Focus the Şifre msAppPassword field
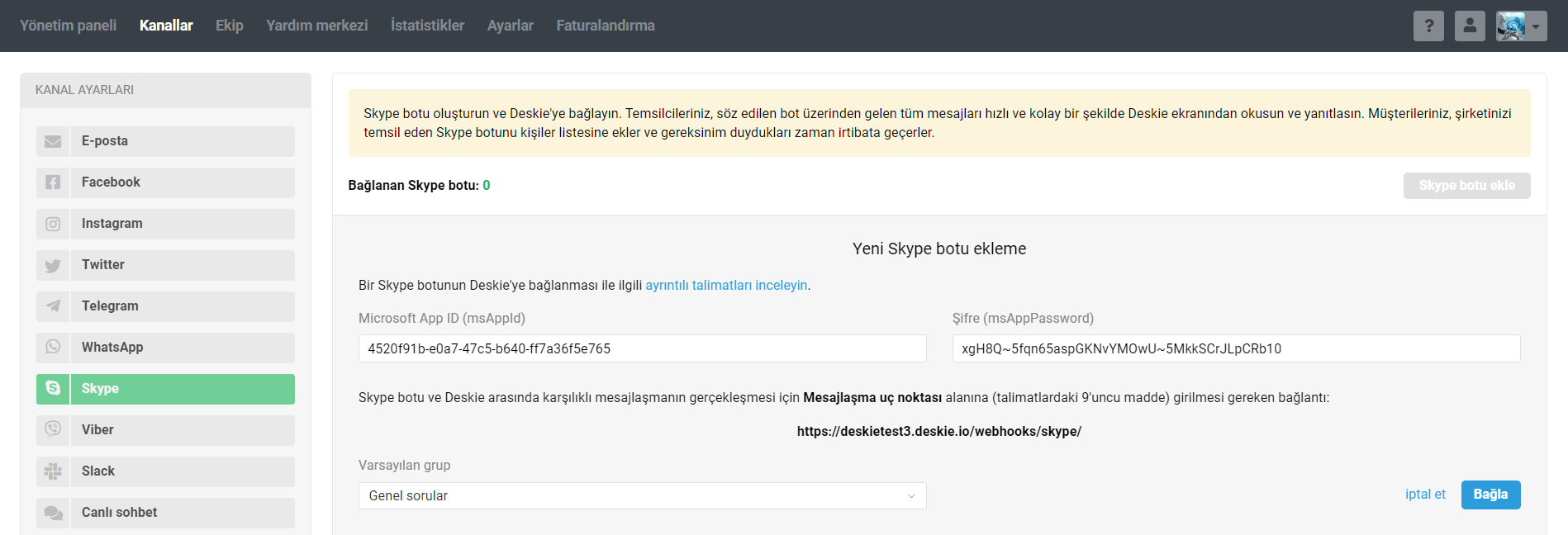1568x535 pixels. 1236,348
